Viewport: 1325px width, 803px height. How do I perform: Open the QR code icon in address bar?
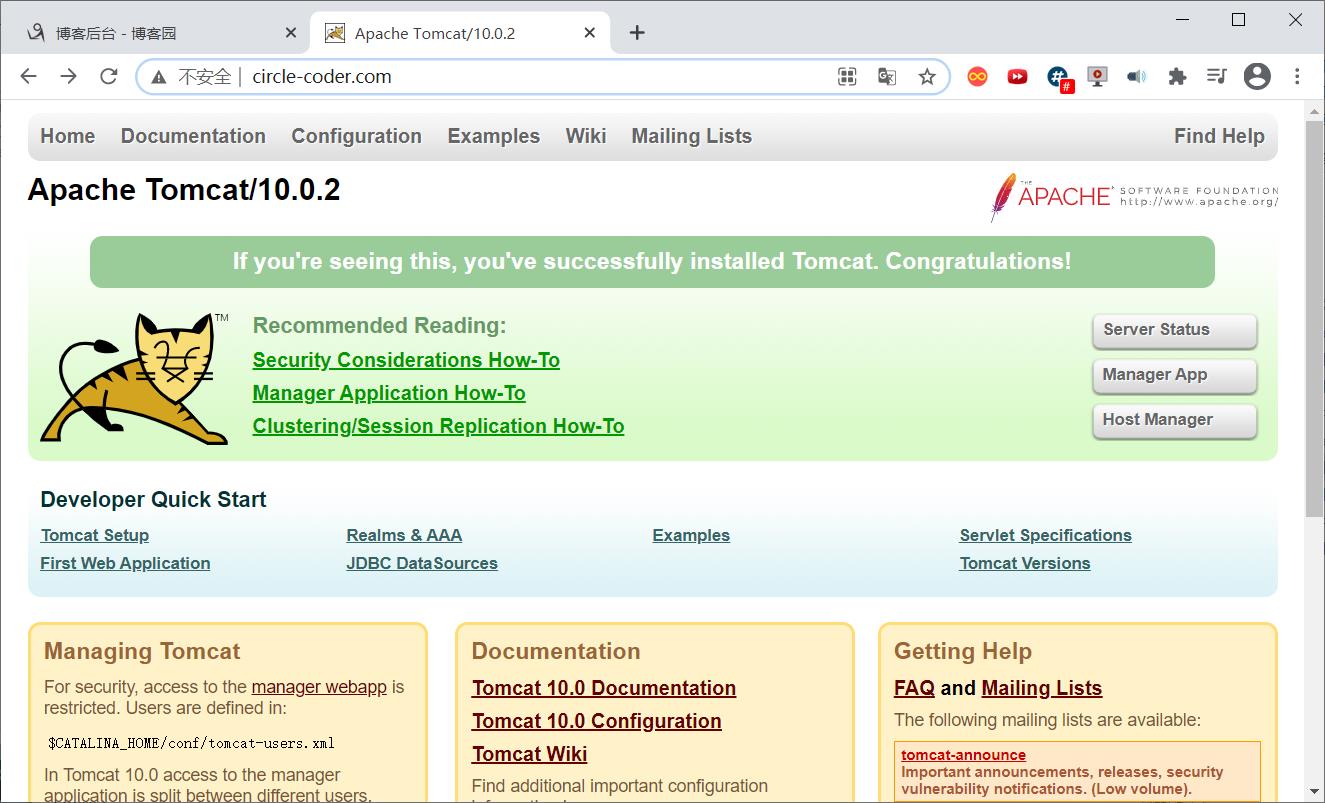[847, 76]
